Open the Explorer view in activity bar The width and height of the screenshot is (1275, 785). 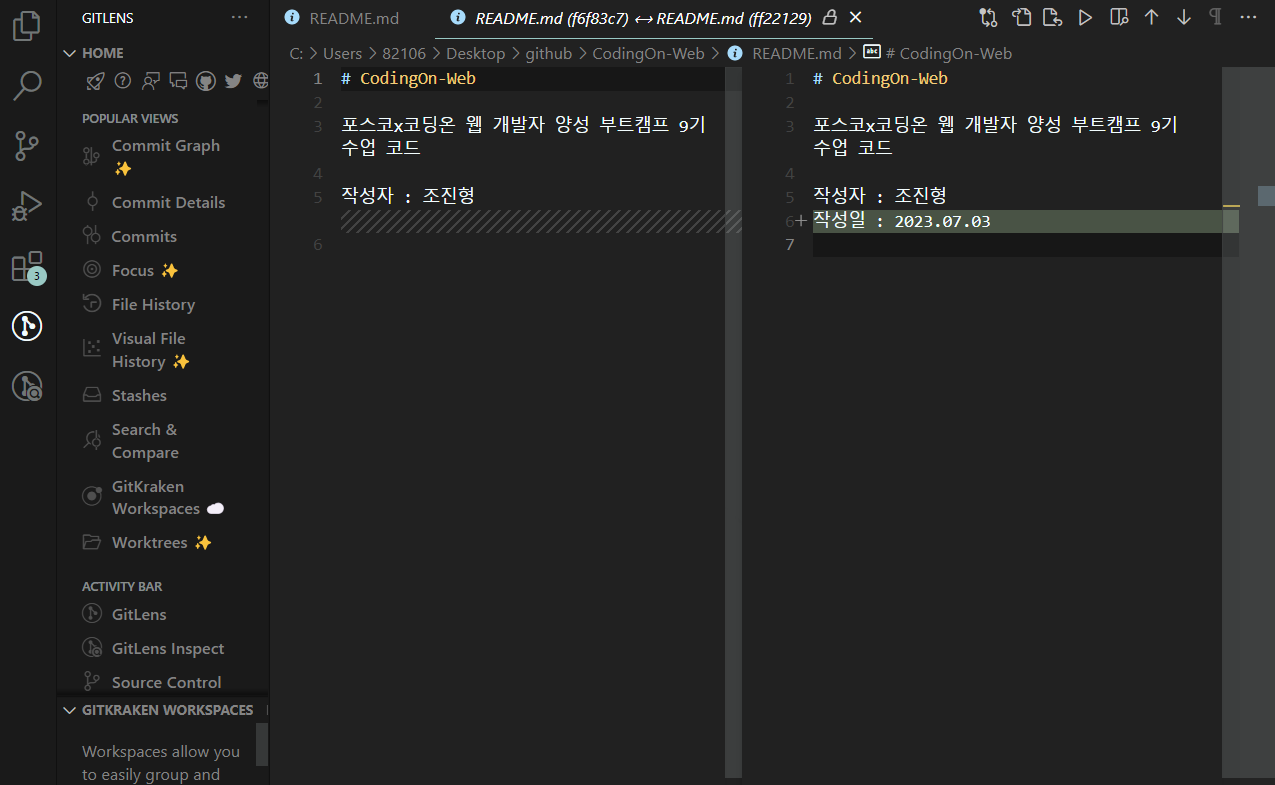[x=27, y=25]
